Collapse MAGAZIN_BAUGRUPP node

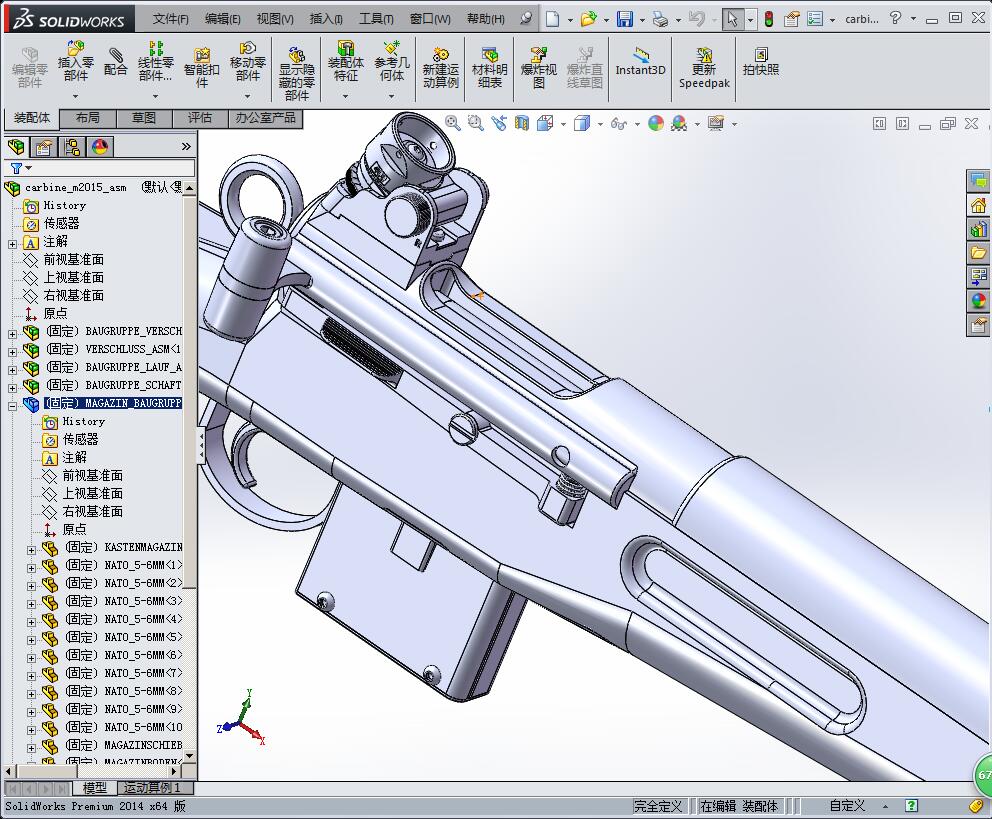(x=12, y=405)
